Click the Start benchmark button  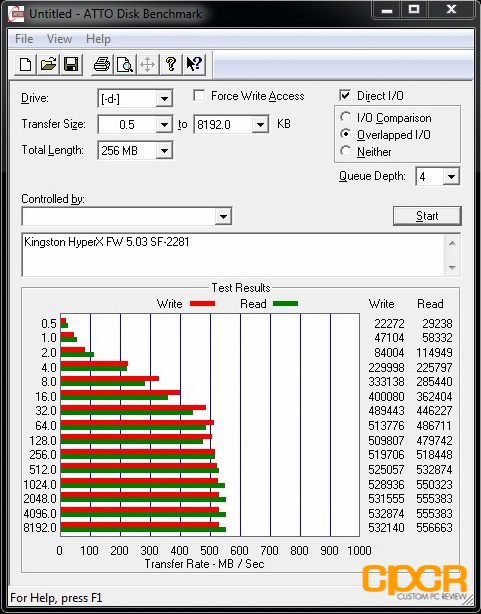pos(427,216)
